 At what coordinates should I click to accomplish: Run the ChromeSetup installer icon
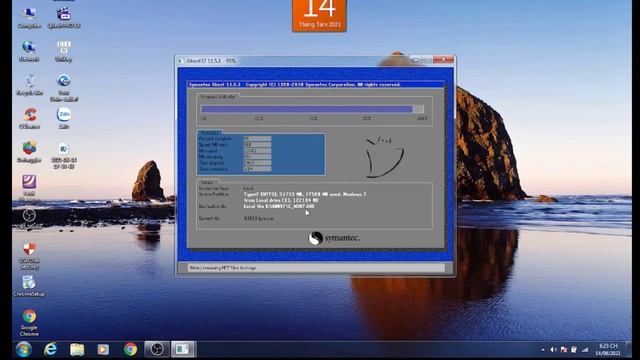[x=29, y=286]
